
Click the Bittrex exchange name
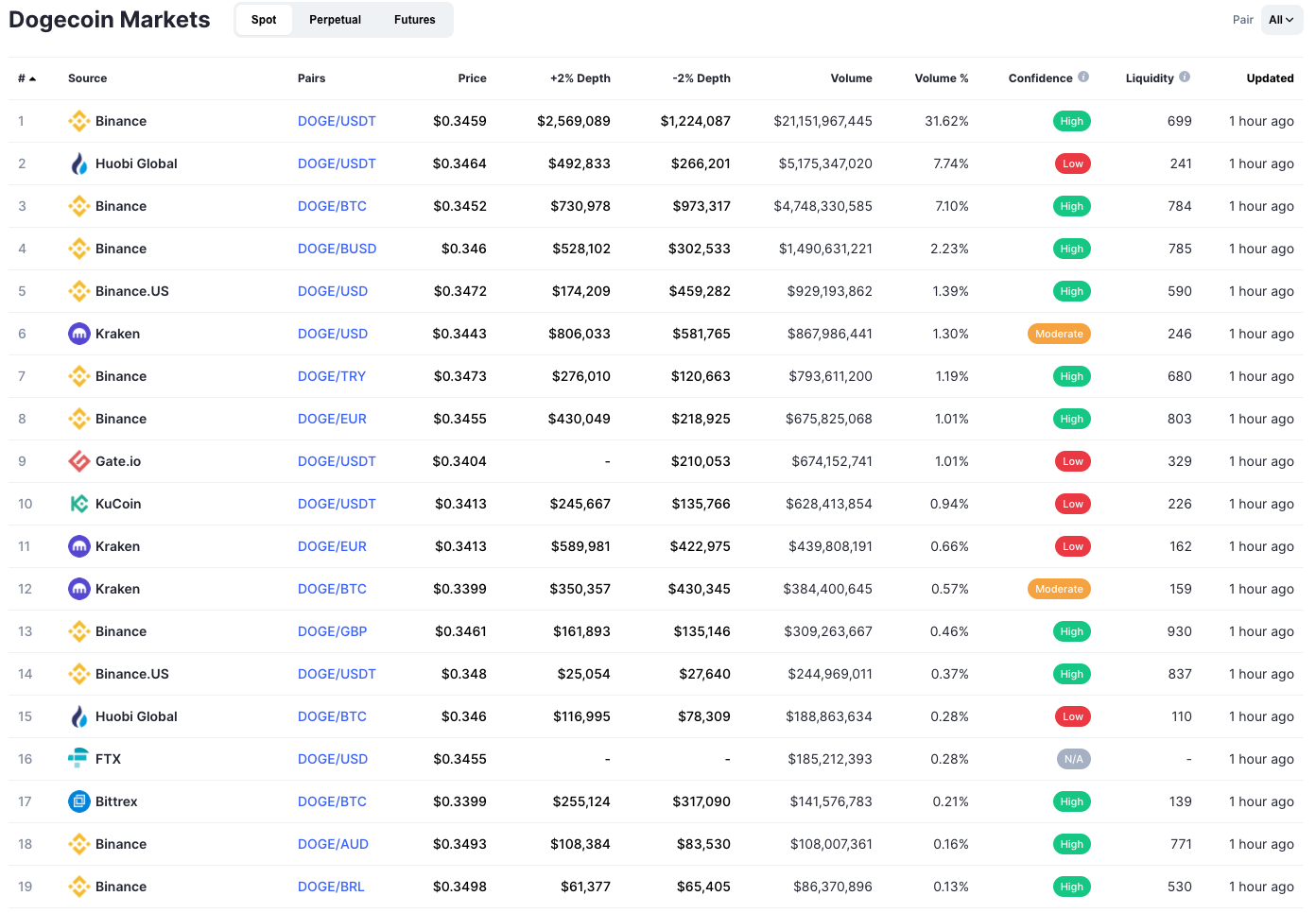tap(116, 801)
